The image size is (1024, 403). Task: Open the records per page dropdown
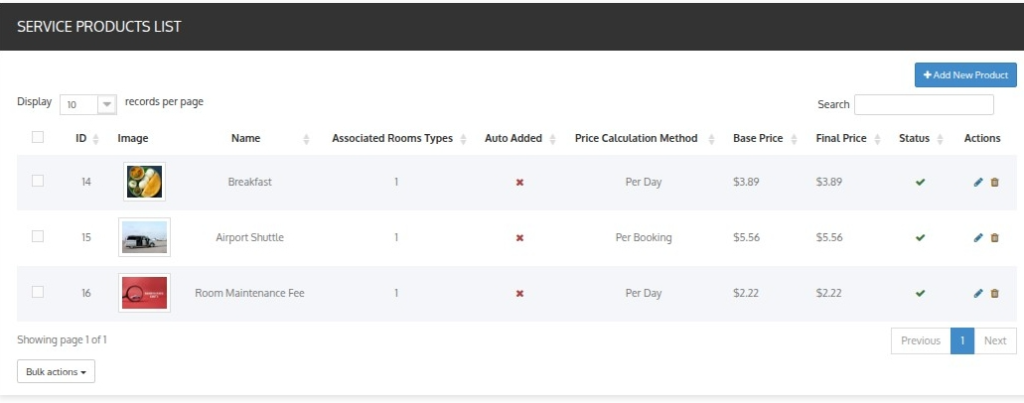coord(88,105)
